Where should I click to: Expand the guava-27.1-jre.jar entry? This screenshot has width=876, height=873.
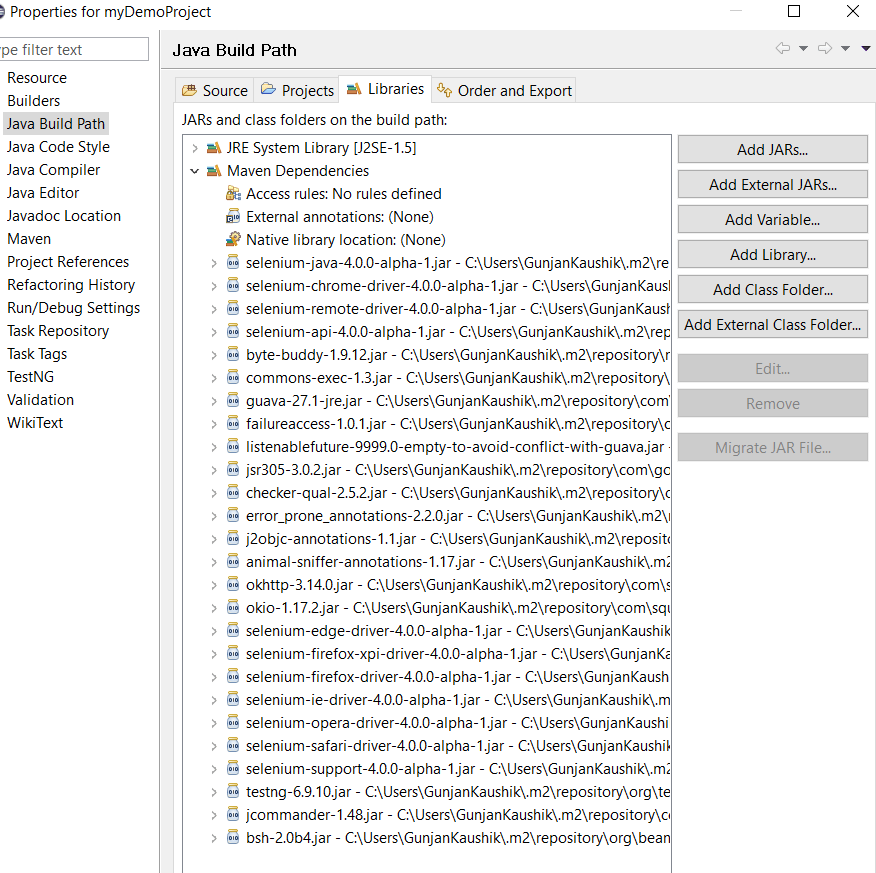[x=213, y=401]
